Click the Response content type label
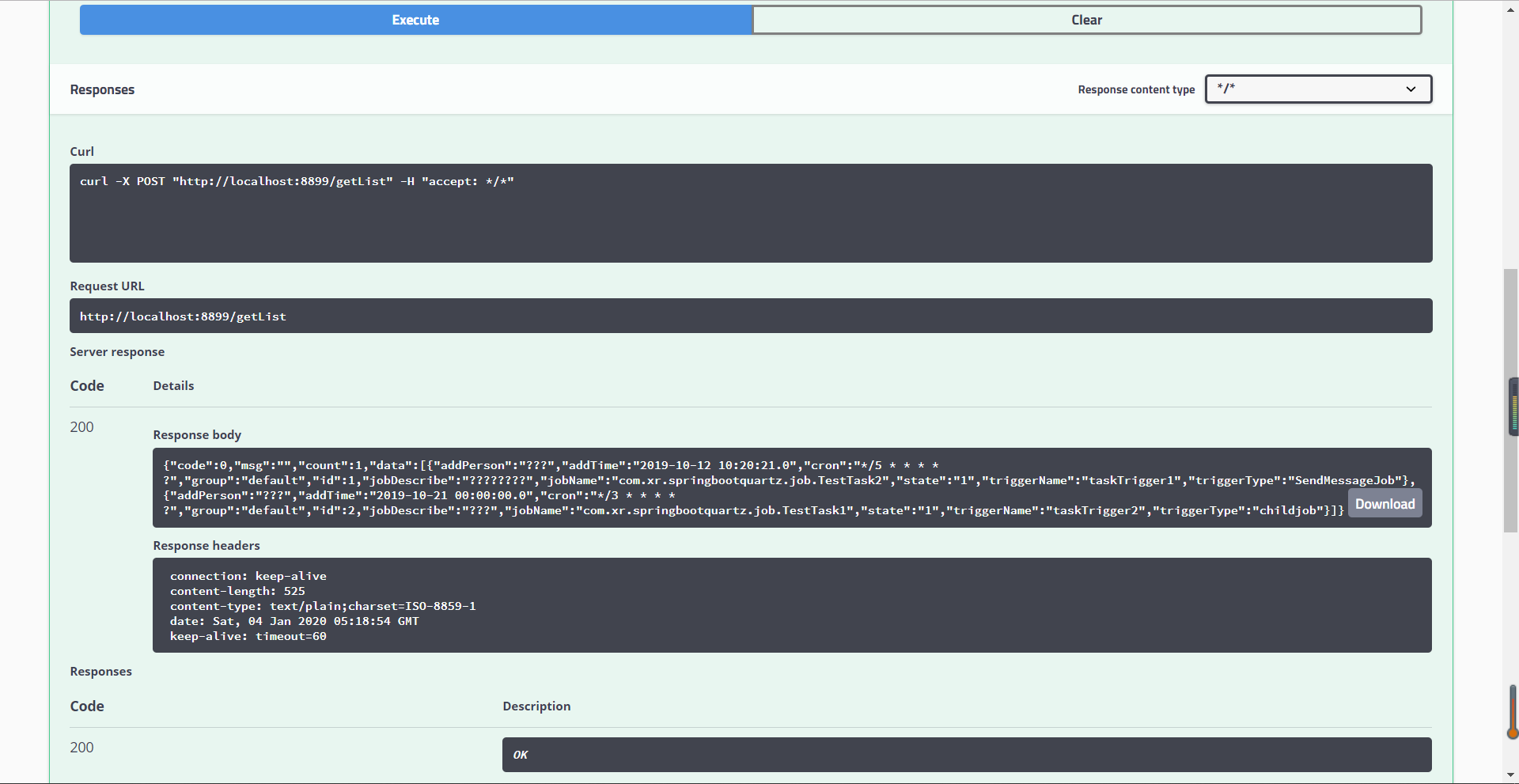Image resolution: width=1519 pixels, height=784 pixels. (1136, 89)
